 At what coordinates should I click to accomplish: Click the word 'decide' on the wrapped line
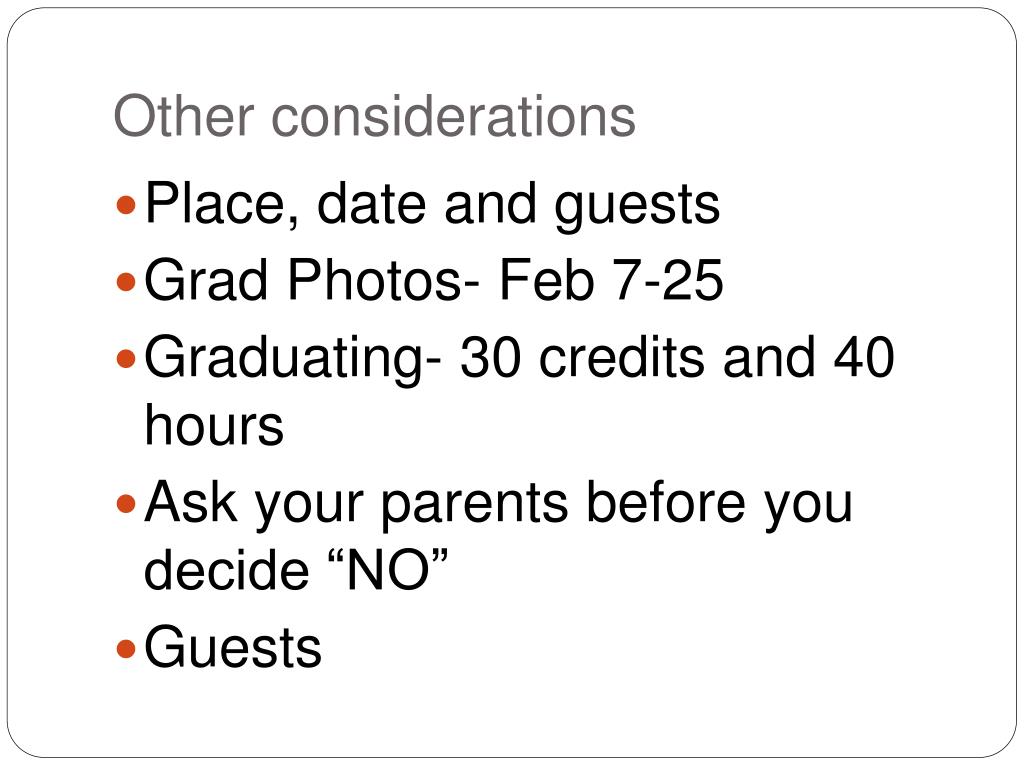point(226,568)
